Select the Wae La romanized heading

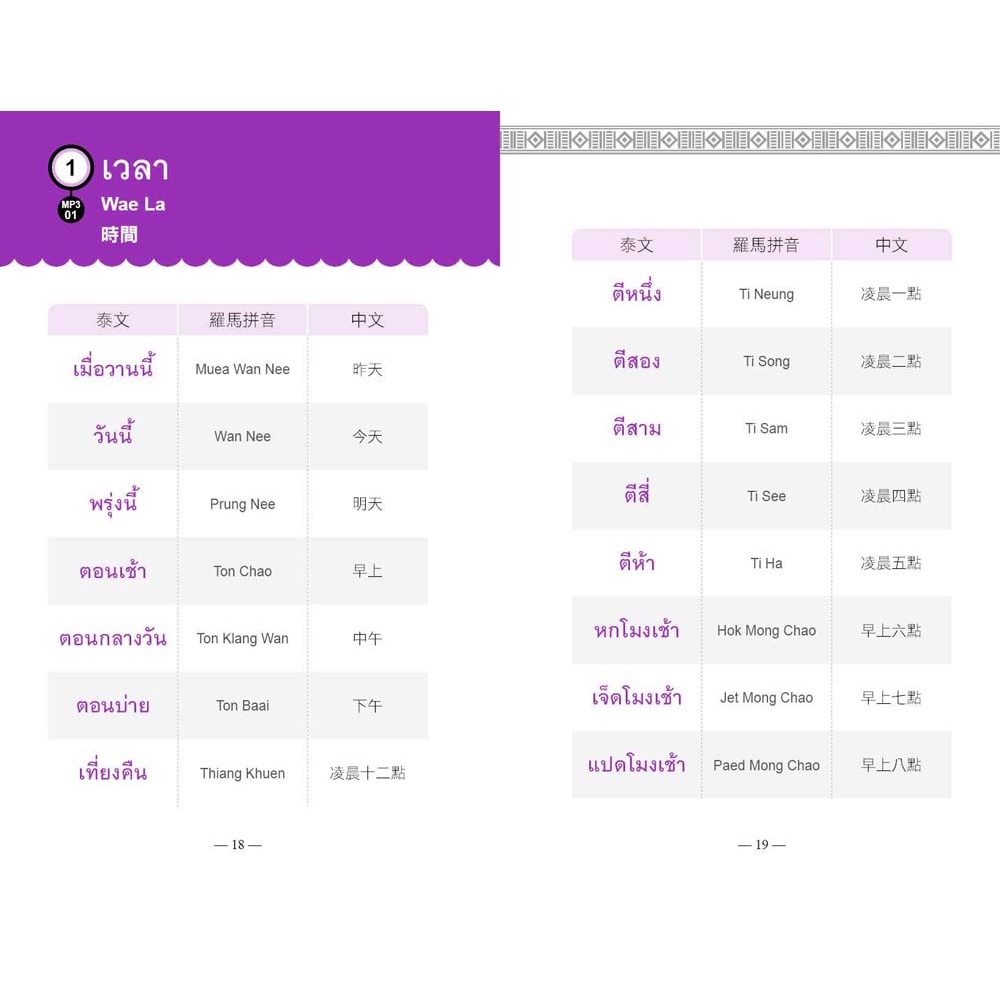[133, 205]
